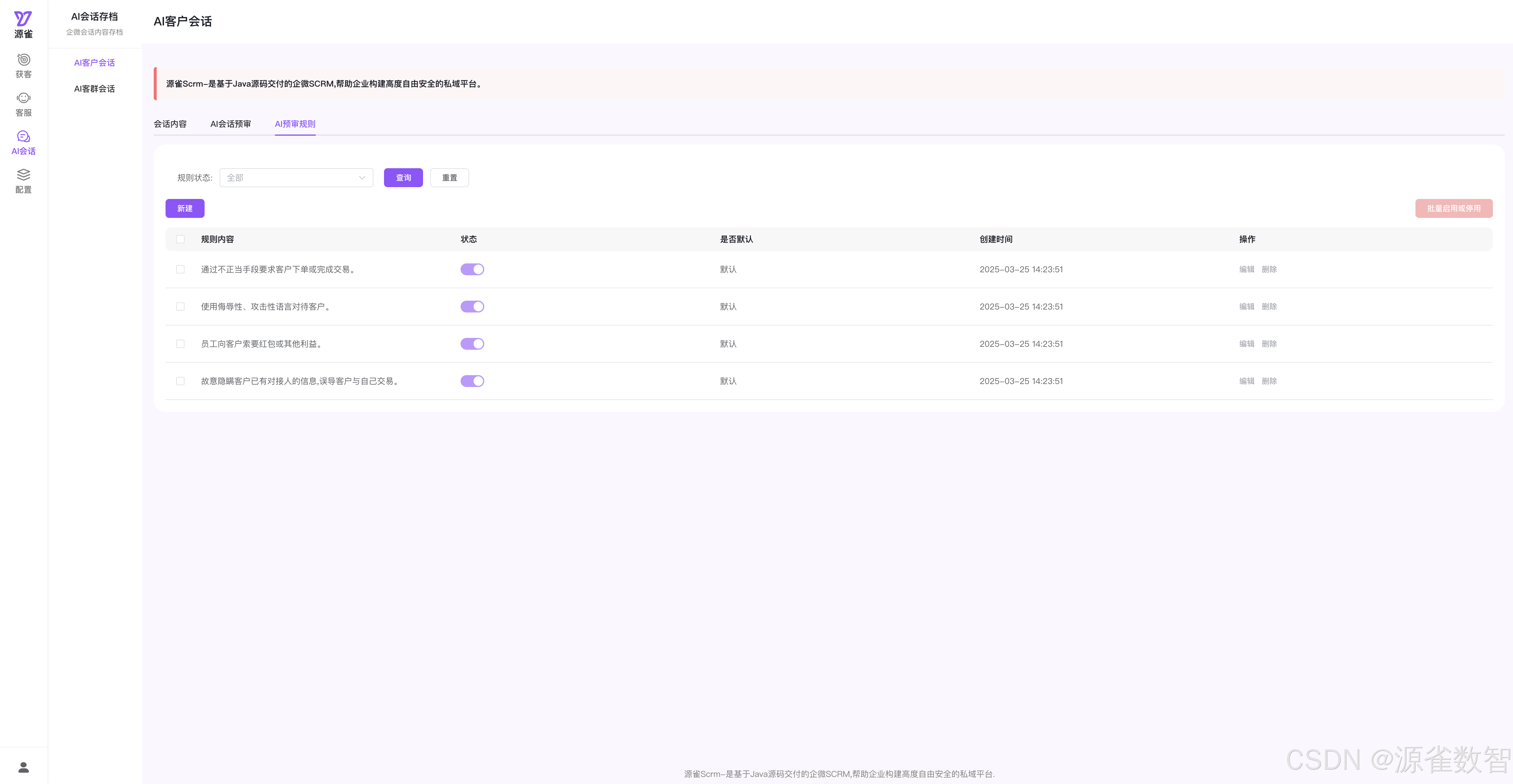Click 批量启用或停用 button
Screen dimensions: 1513x784
1453,208
